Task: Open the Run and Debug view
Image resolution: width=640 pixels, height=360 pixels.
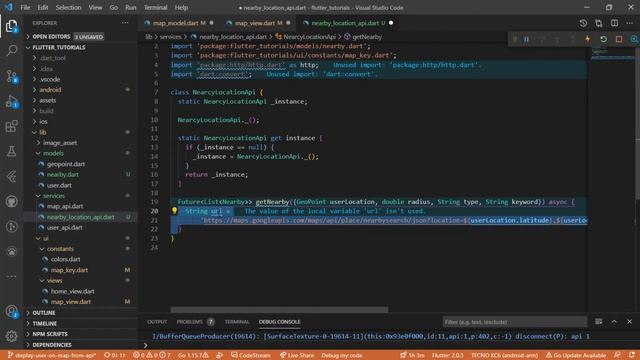Action: pos(11,101)
